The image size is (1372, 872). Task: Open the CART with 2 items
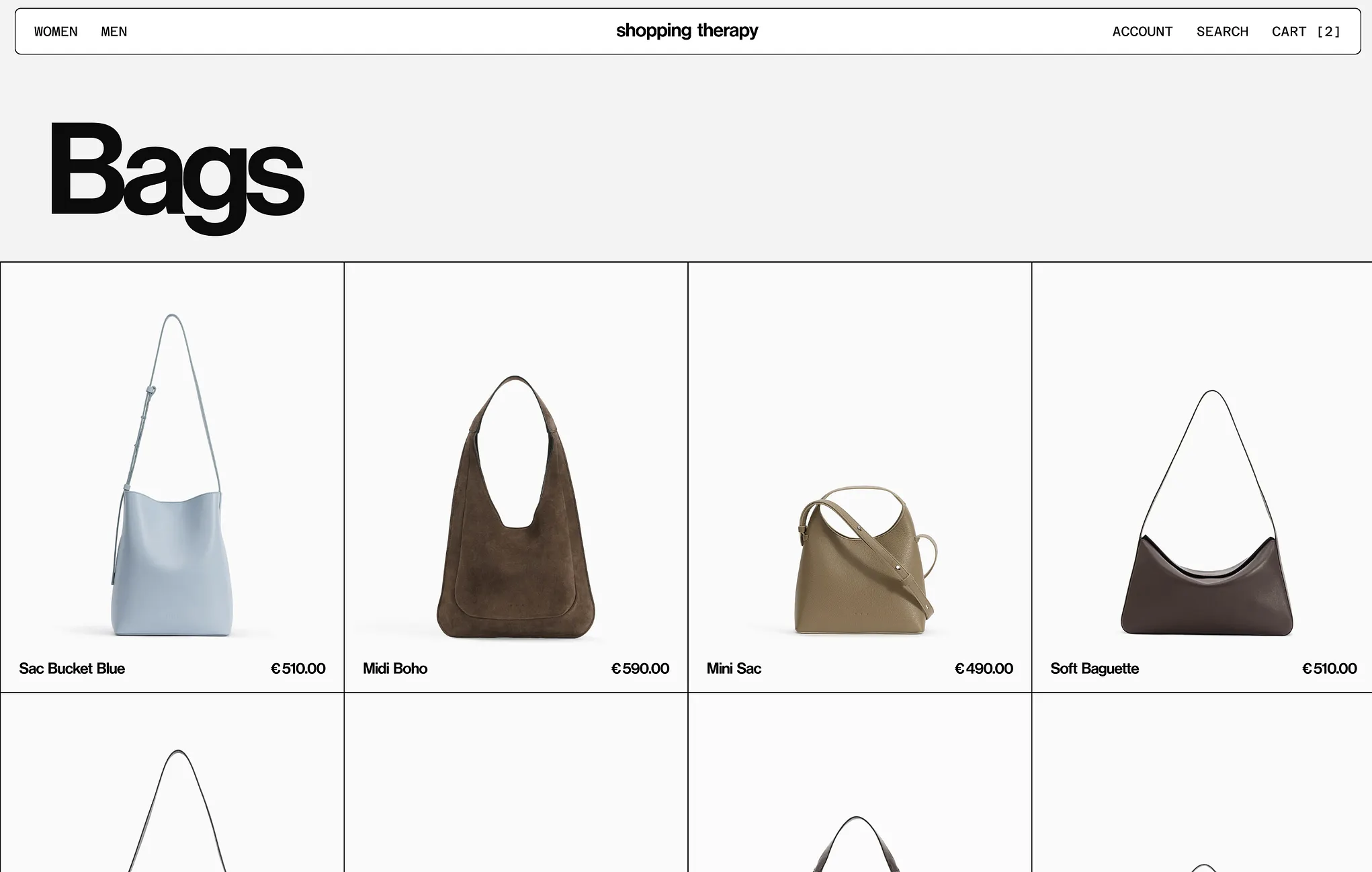1305,32
